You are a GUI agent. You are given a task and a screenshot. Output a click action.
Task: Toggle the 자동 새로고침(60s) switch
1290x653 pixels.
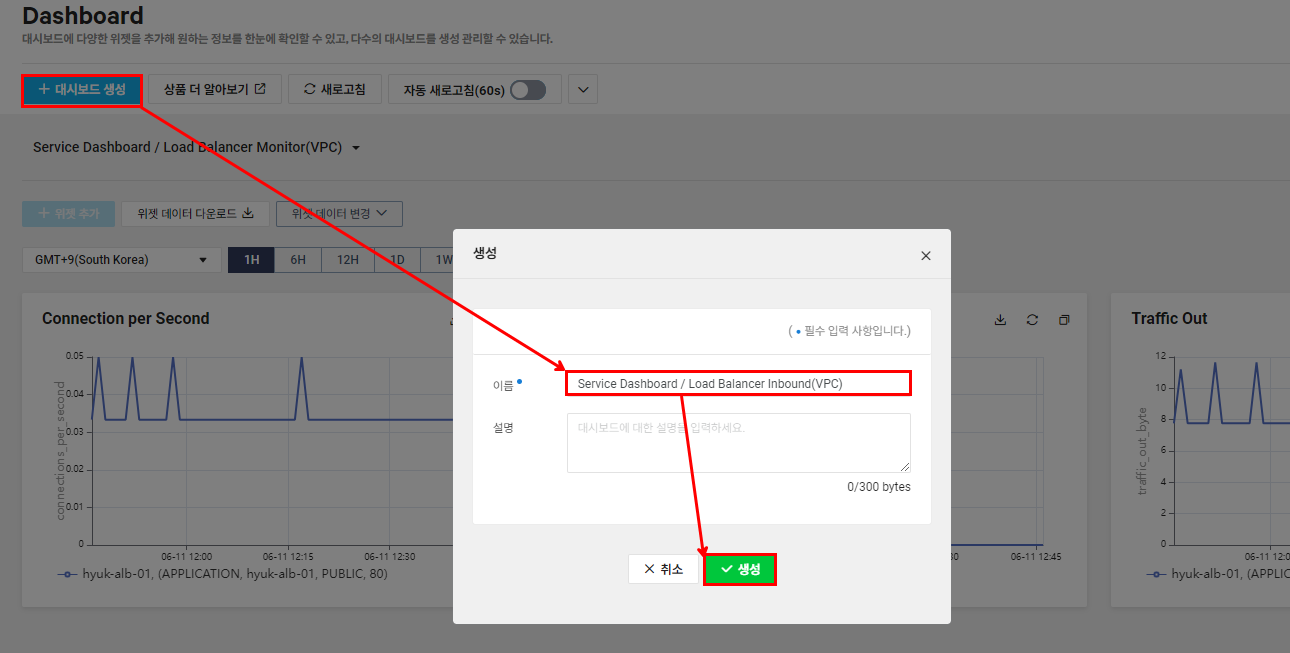(528, 90)
